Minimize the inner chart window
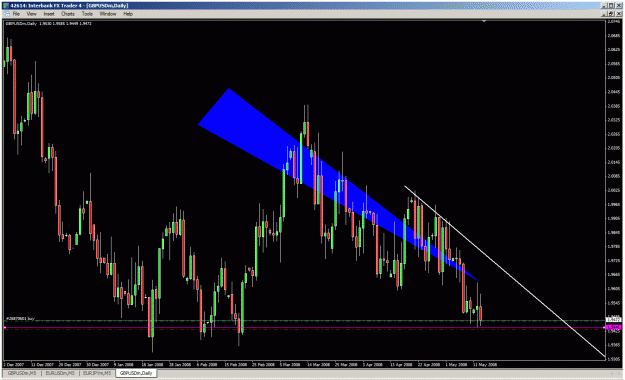The height and width of the screenshot is (380, 625). (x=605, y=14)
